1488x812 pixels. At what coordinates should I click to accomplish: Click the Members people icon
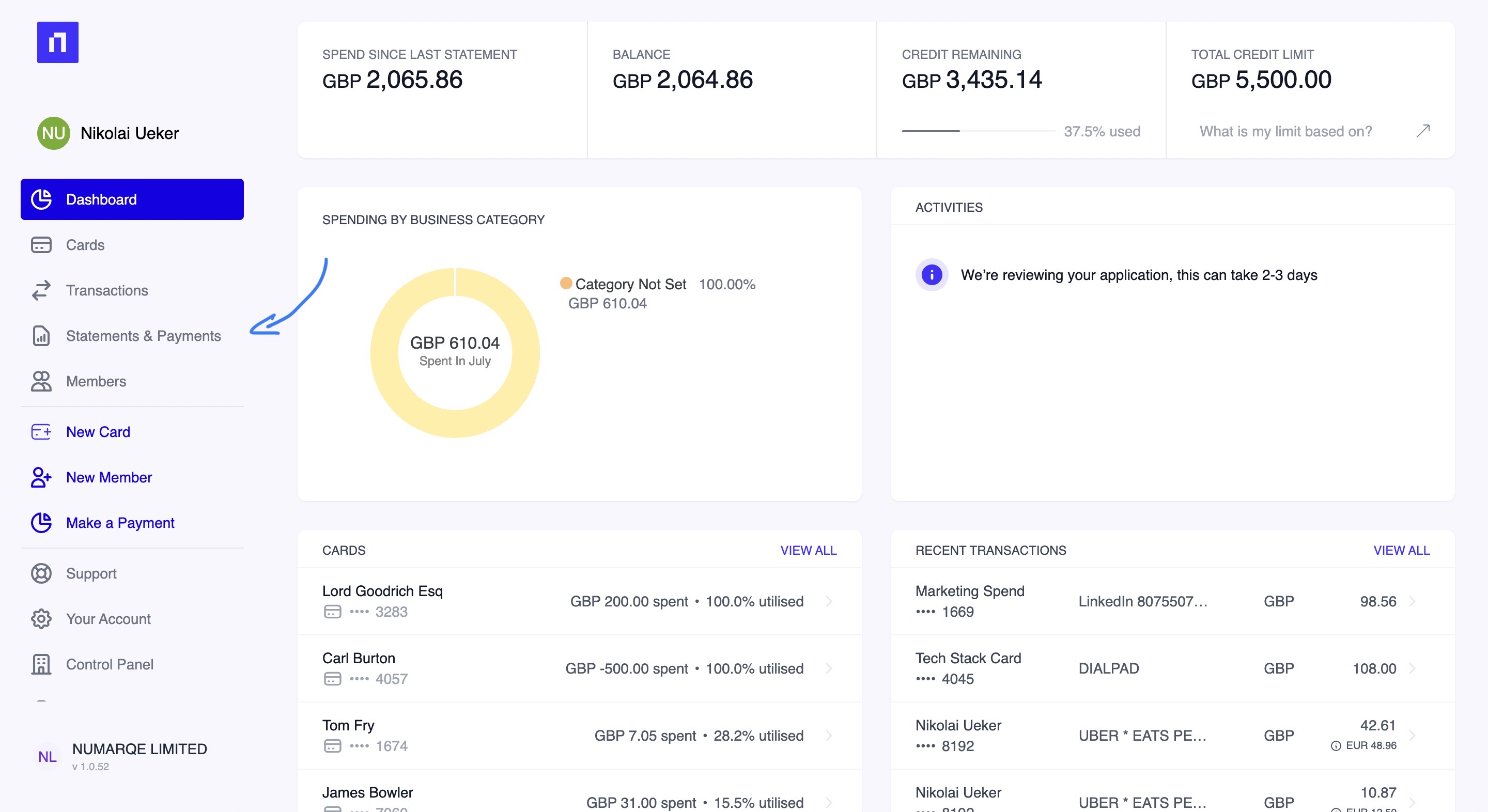[x=41, y=381]
